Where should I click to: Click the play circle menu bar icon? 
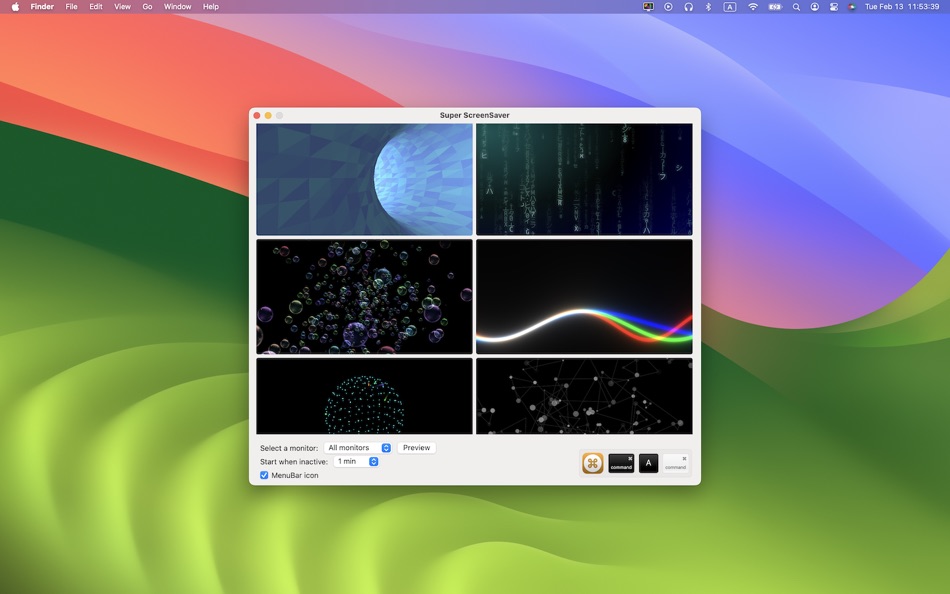coord(668,7)
